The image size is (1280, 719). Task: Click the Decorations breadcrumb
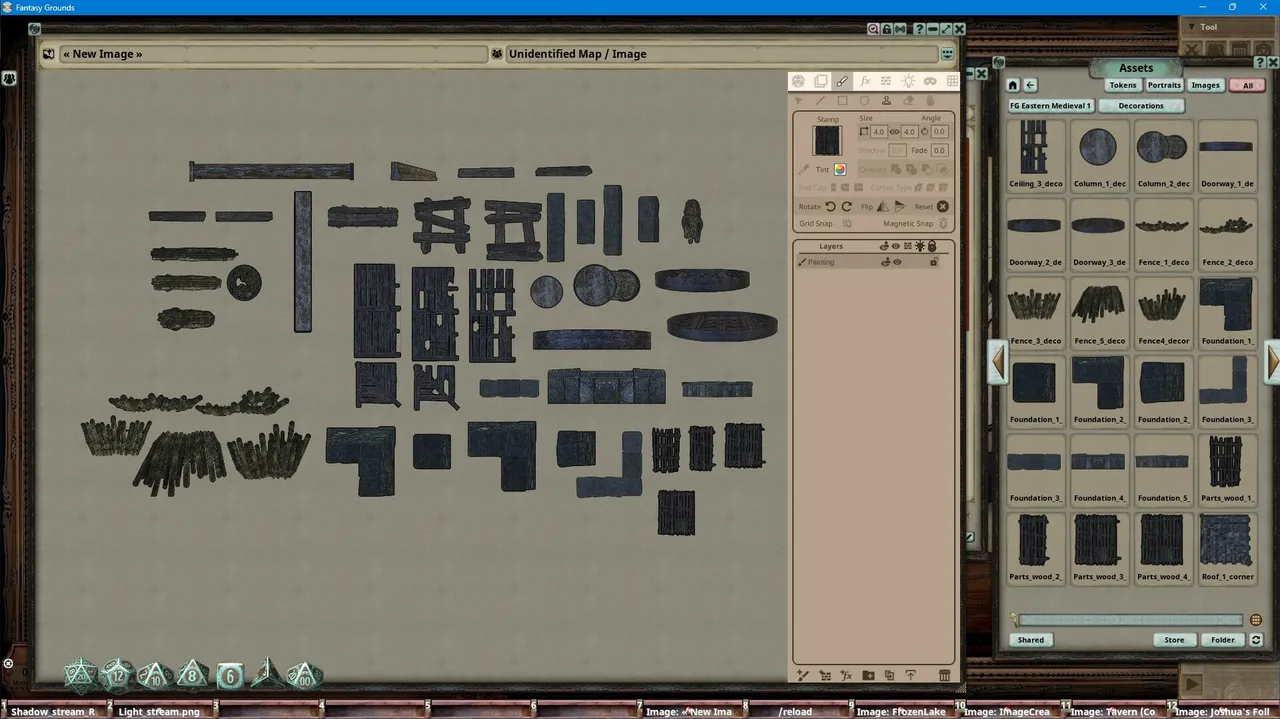[1141, 105]
